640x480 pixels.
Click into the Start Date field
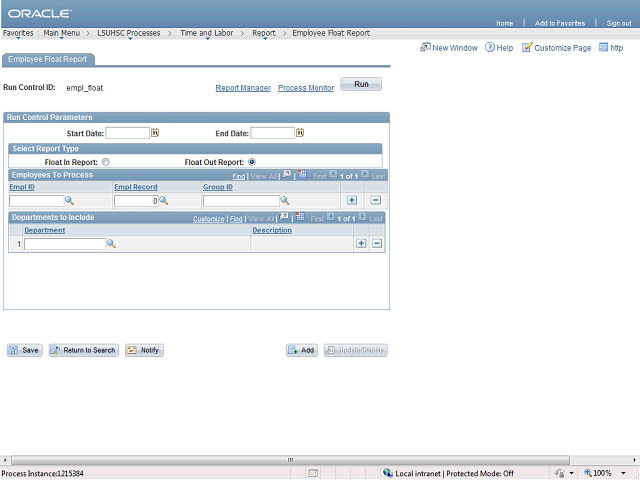coord(128,133)
